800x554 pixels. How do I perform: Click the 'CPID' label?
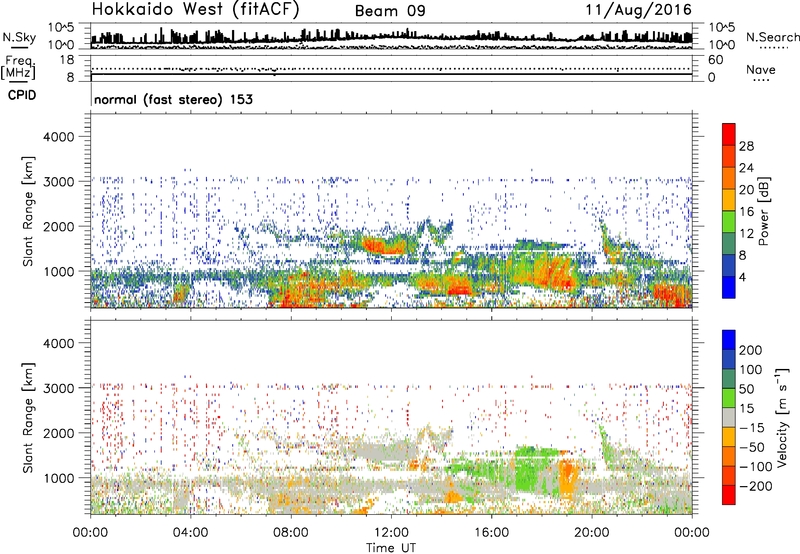22,95
